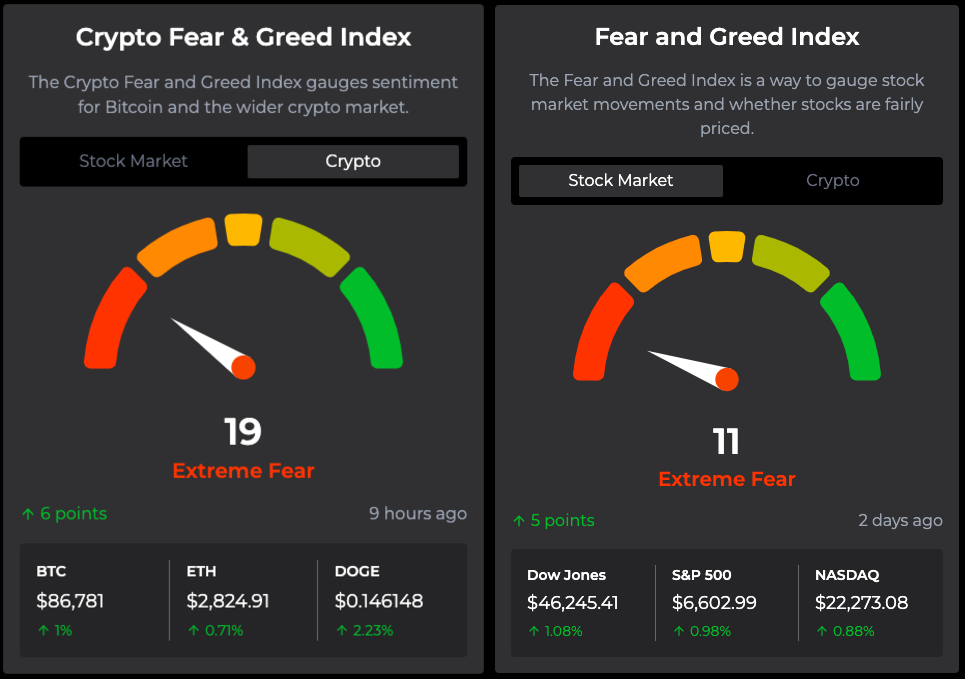Click the orange fear arc of the stock gauge

[663, 262]
